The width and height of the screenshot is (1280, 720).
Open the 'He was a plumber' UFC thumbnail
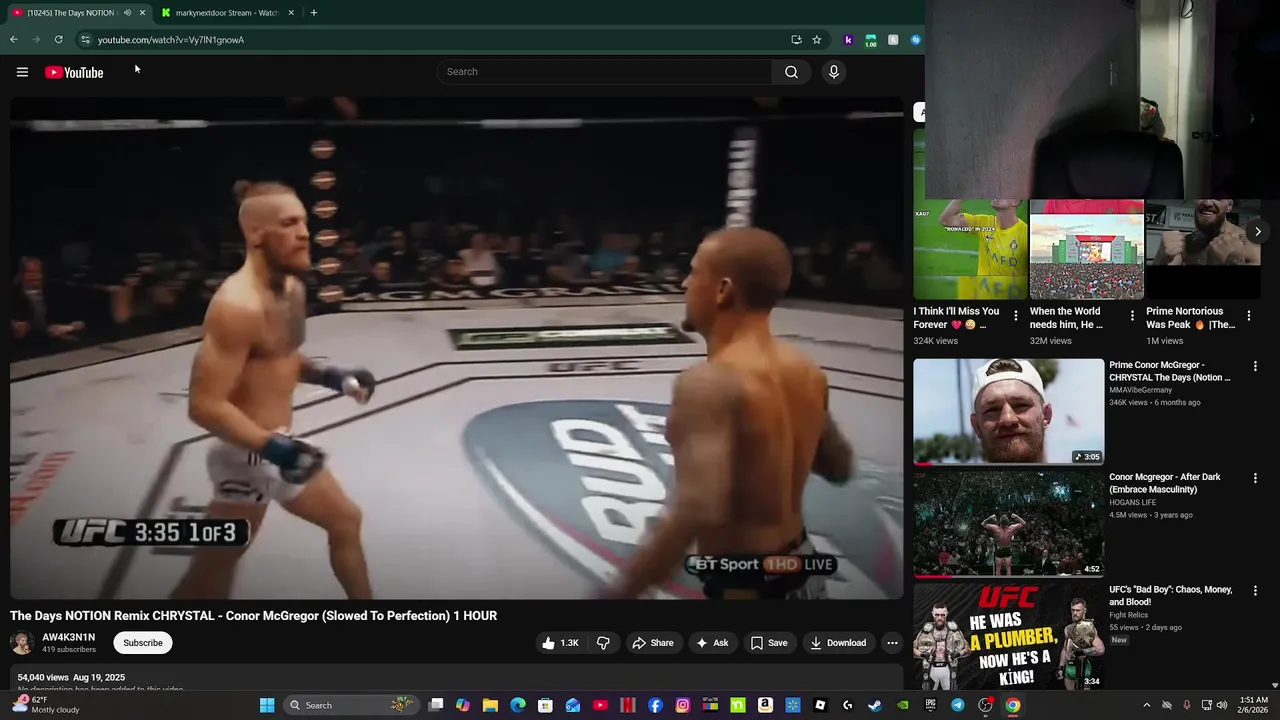coord(1008,636)
